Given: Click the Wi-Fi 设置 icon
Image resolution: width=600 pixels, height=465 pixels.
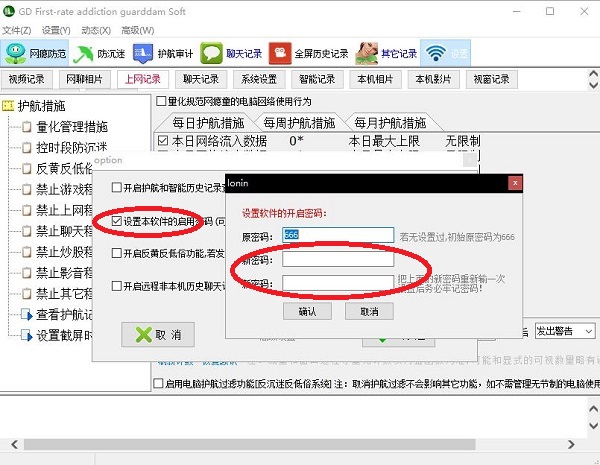Looking at the screenshot, I should 434,53.
